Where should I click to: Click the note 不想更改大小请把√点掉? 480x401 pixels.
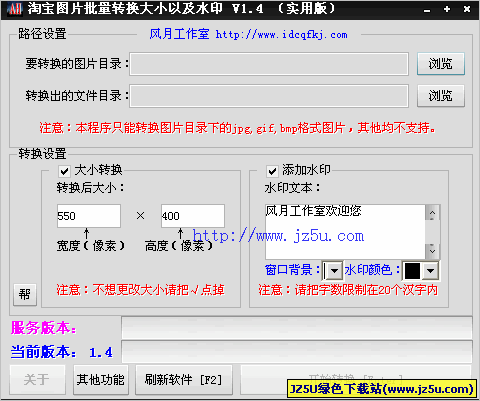(x=140, y=290)
